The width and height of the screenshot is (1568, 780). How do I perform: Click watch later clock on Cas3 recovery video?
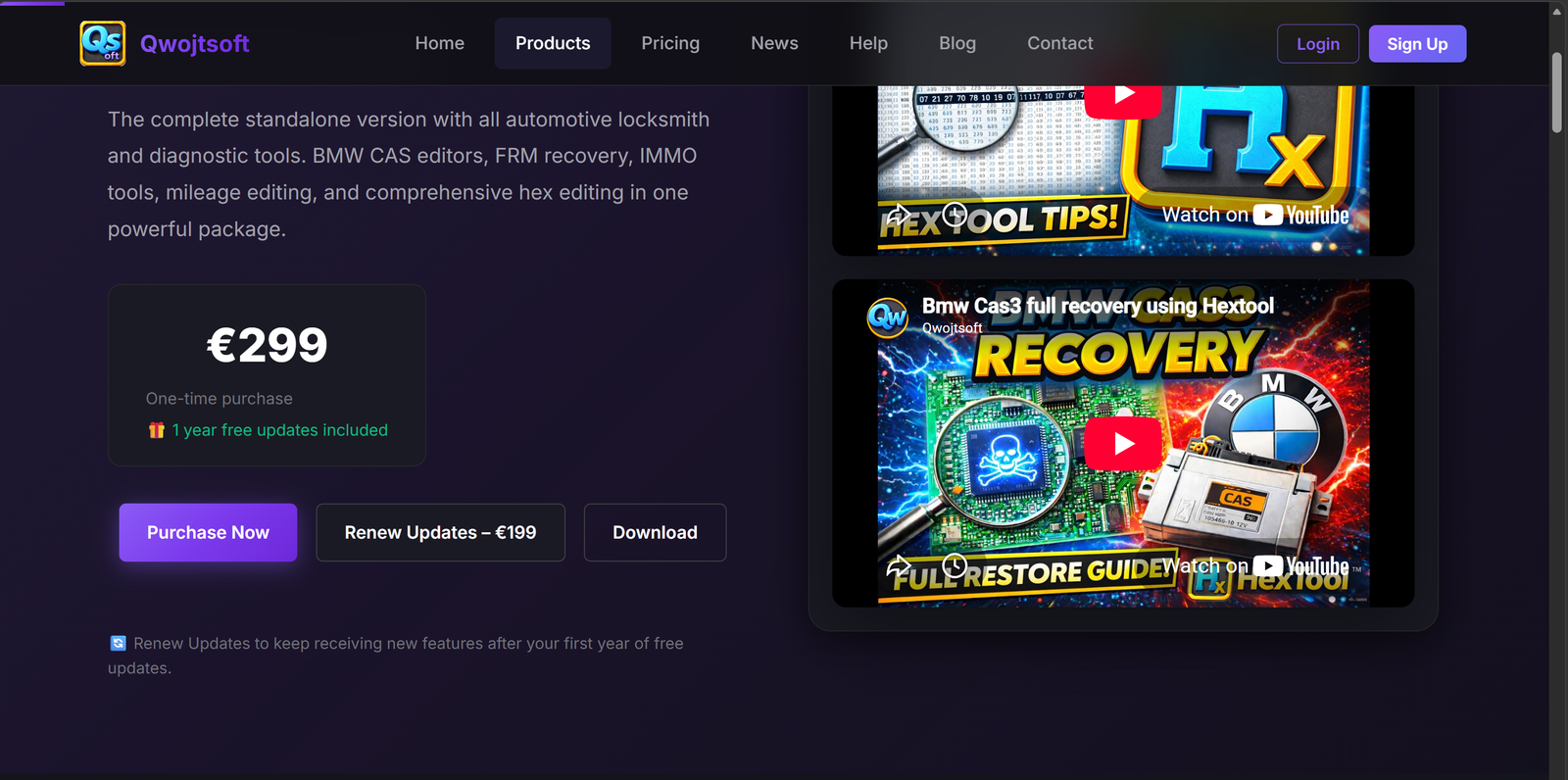pyautogui.click(x=955, y=565)
